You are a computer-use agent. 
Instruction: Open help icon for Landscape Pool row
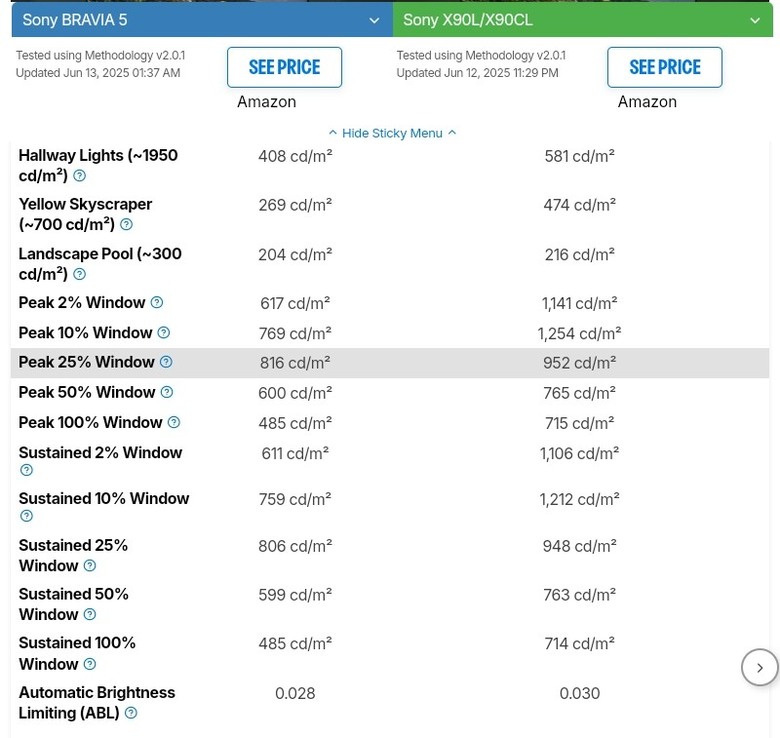coord(80,274)
